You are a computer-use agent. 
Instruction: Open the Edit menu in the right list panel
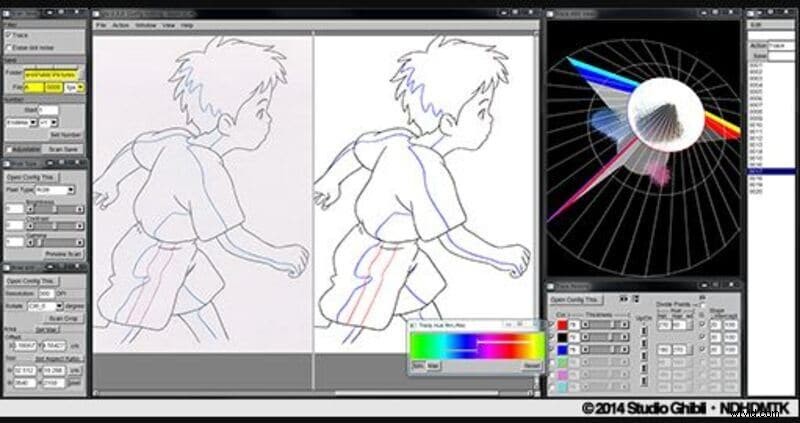[754, 24]
